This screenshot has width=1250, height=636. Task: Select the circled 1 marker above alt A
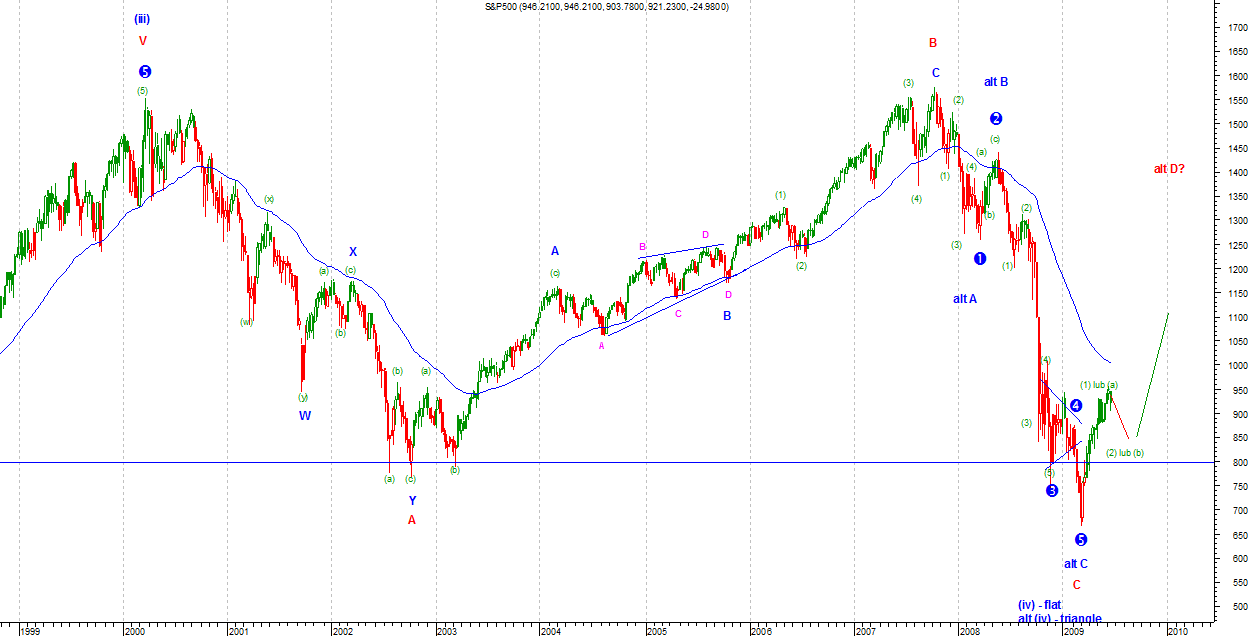(x=980, y=258)
